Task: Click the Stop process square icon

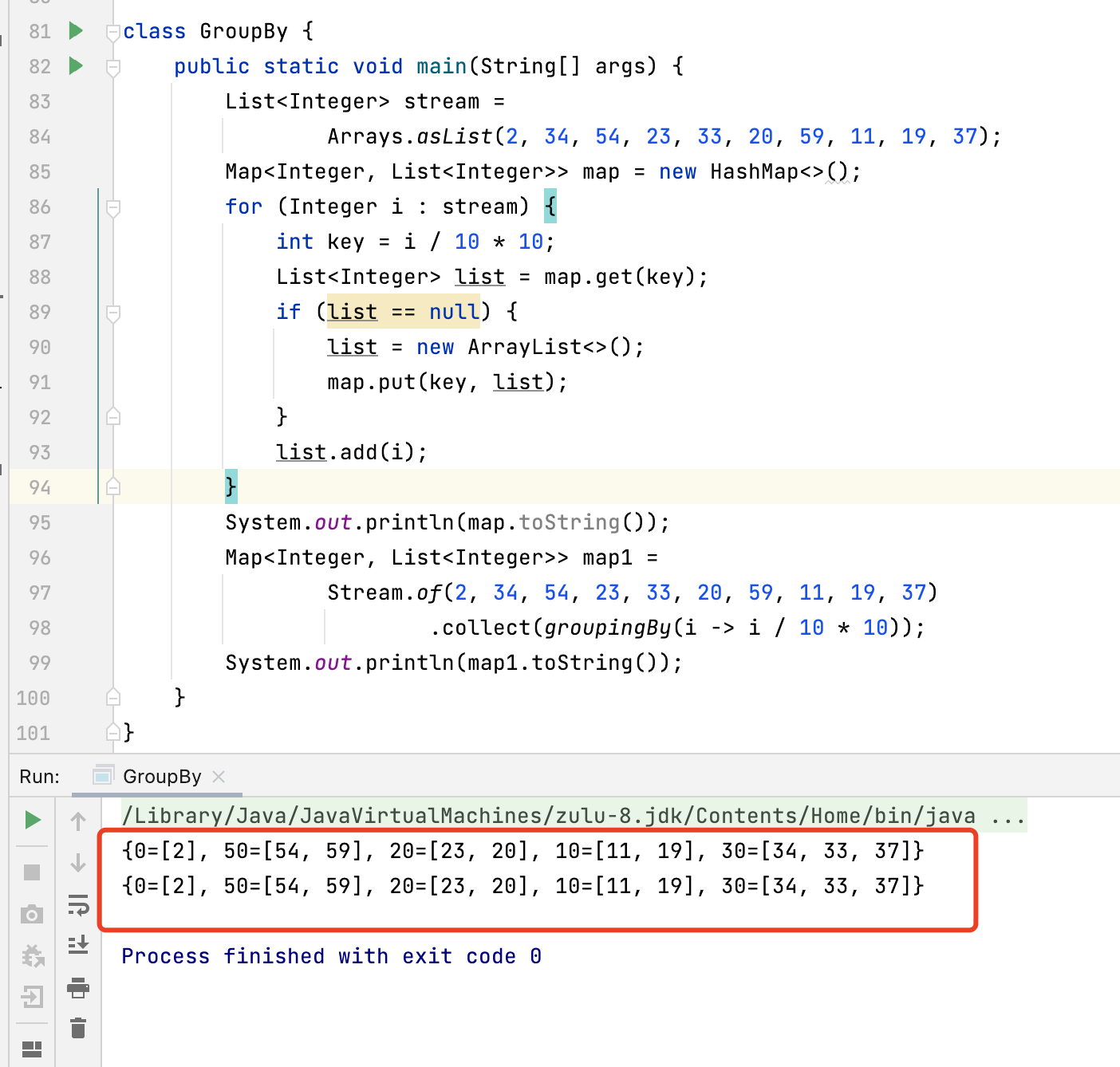Action: click(x=32, y=872)
